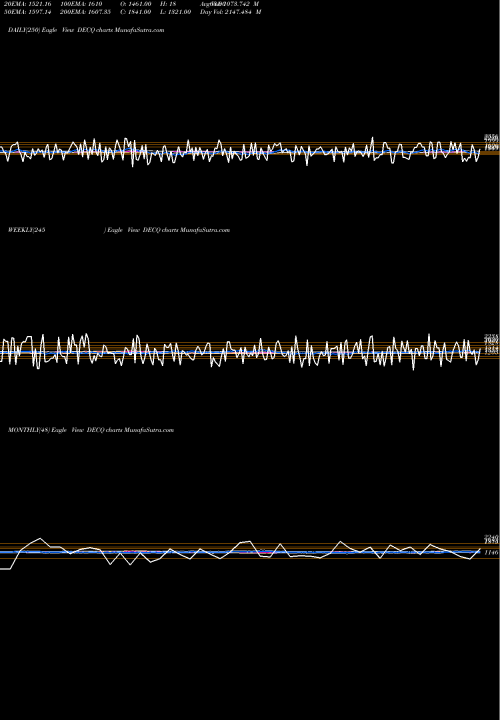Click the monthly chart price line
Screen dimensions: 500x720
click(240, 553)
